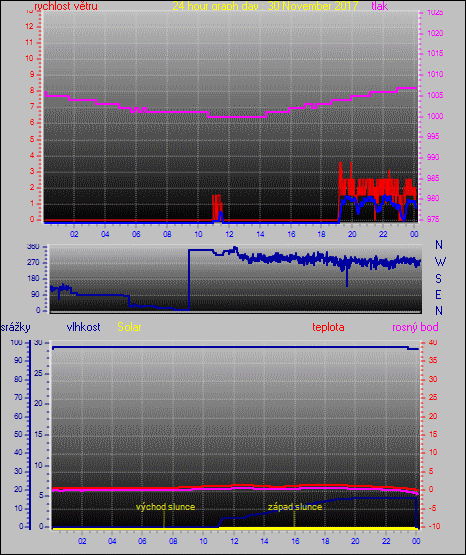Click the yellow 'Solar' label
This screenshot has height=555, width=466.
(129, 327)
